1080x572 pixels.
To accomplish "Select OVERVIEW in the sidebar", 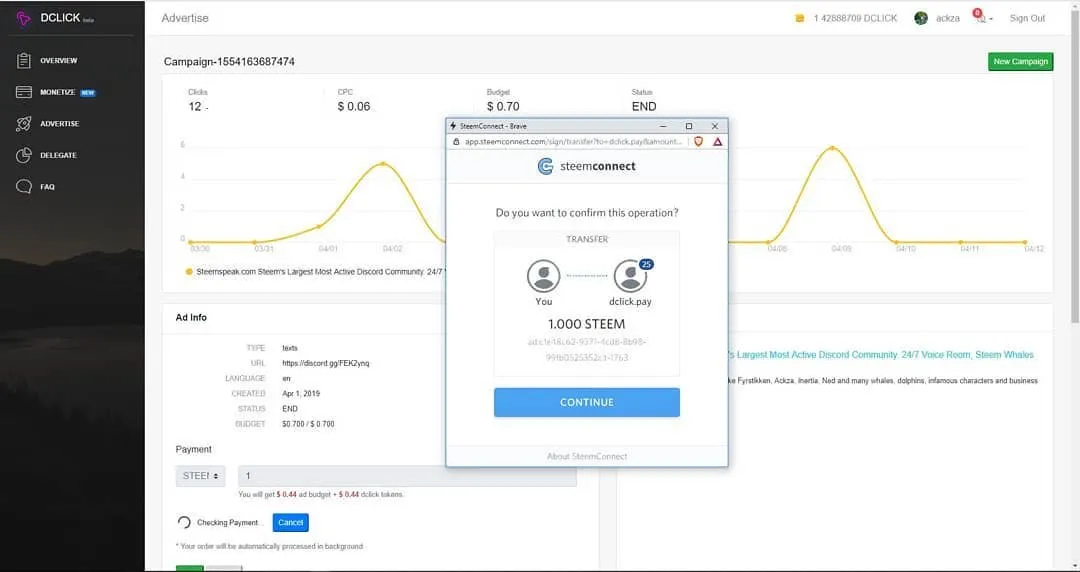I will point(59,61).
